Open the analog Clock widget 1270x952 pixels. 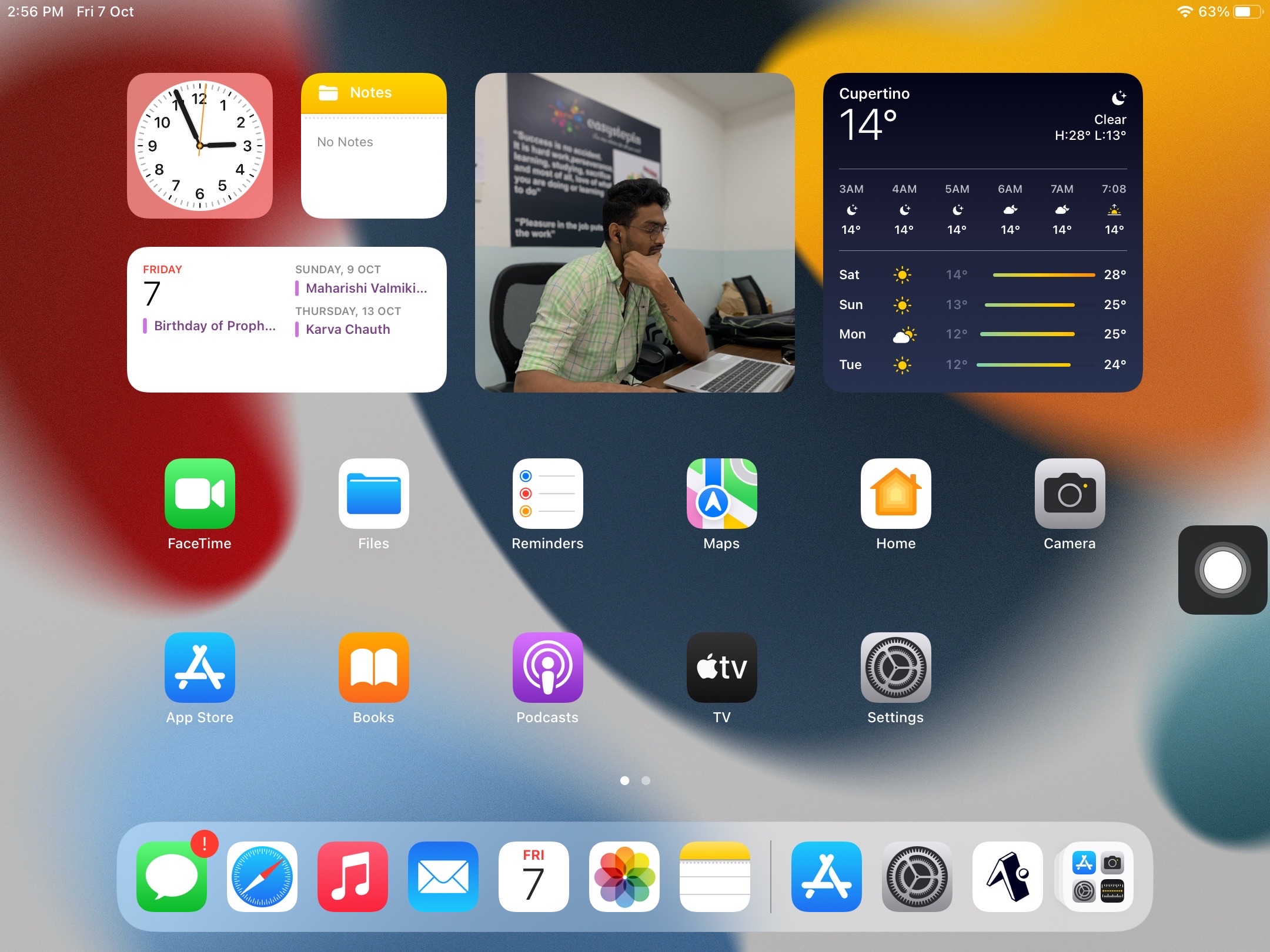point(200,146)
